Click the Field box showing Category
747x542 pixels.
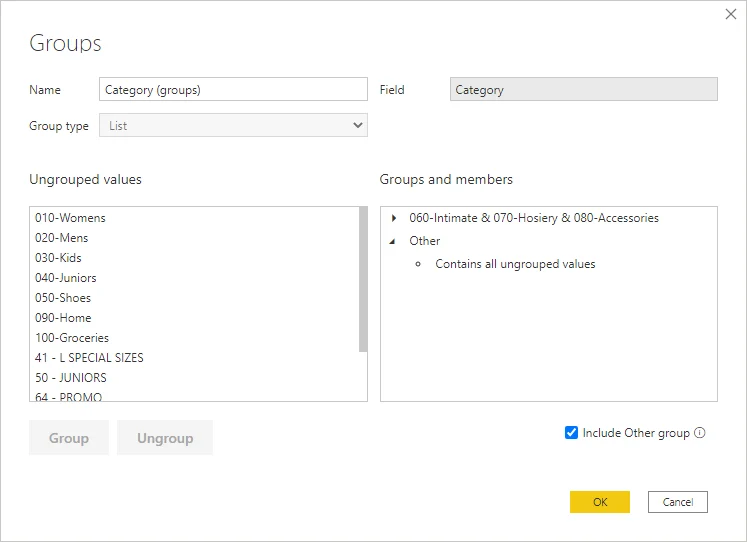[x=584, y=89]
